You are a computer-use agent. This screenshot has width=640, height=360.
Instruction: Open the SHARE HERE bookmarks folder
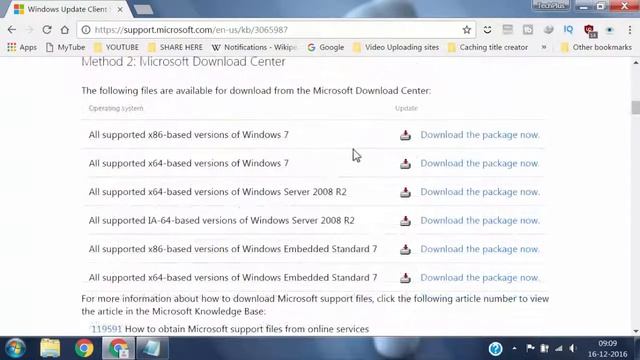pyautogui.click(x=176, y=47)
